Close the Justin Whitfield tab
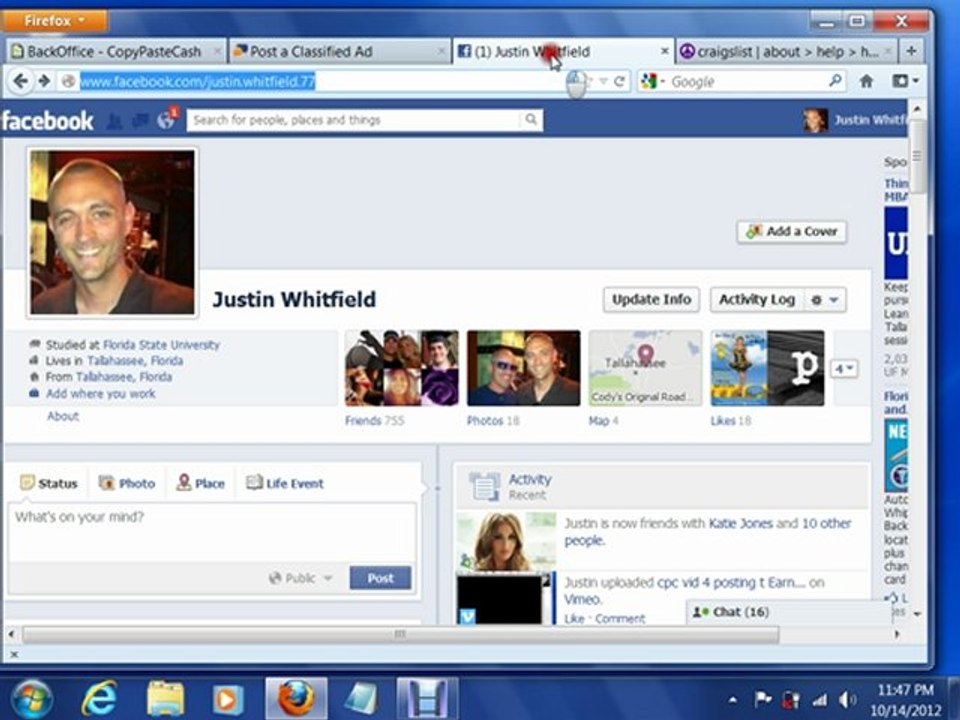The image size is (960, 720). [x=664, y=51]
